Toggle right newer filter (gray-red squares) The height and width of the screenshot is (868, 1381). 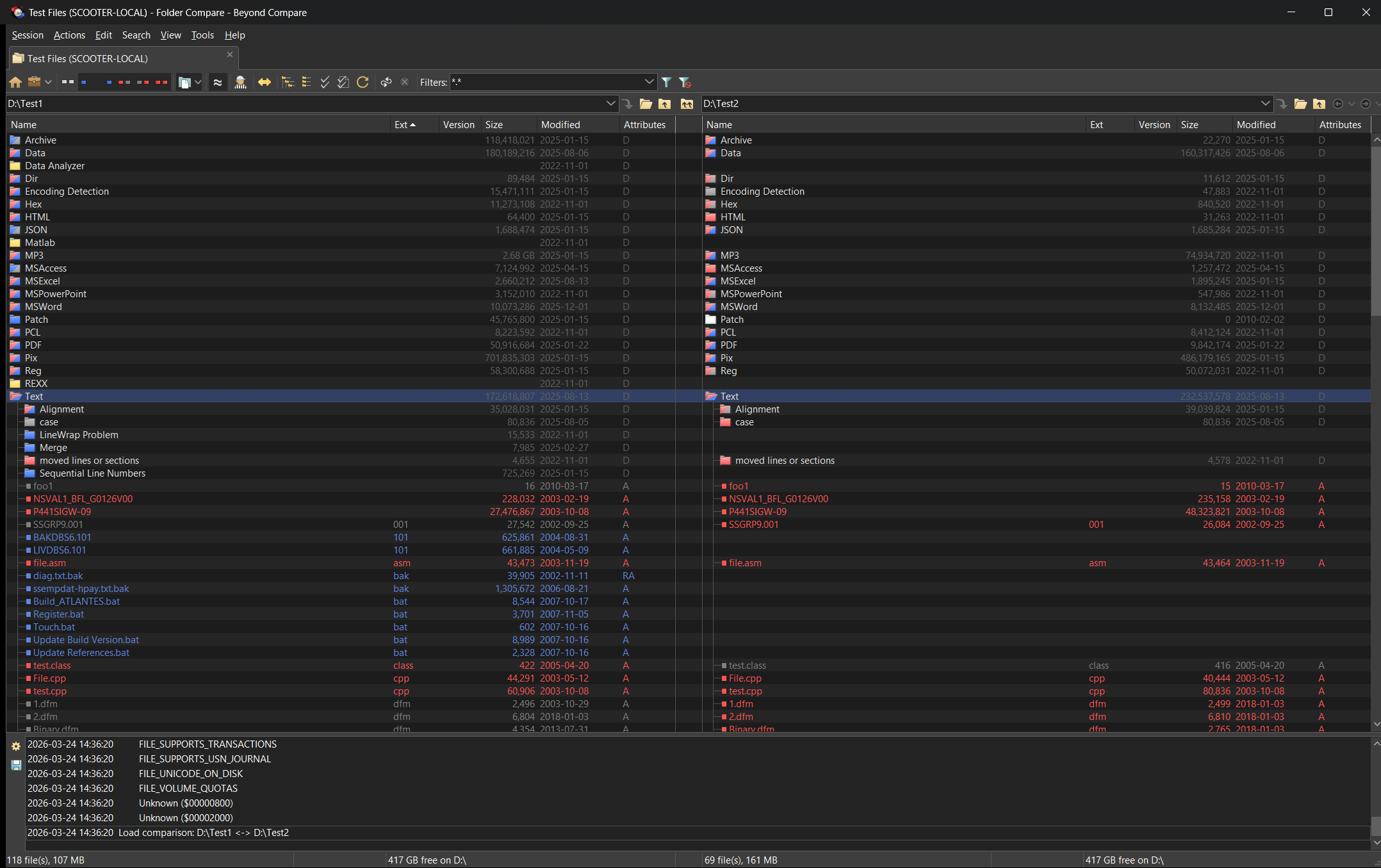coord(143,82)
